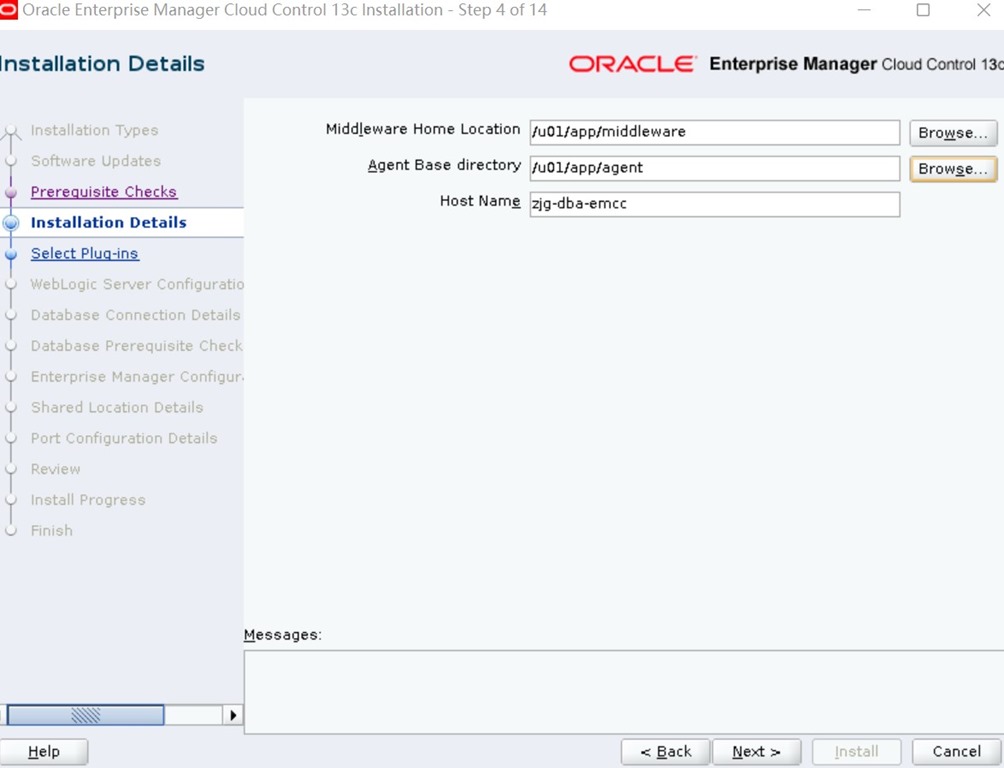The image size is (1004, 768).
Task: Select the Installation Details step
Action: (x=108, y=222)
